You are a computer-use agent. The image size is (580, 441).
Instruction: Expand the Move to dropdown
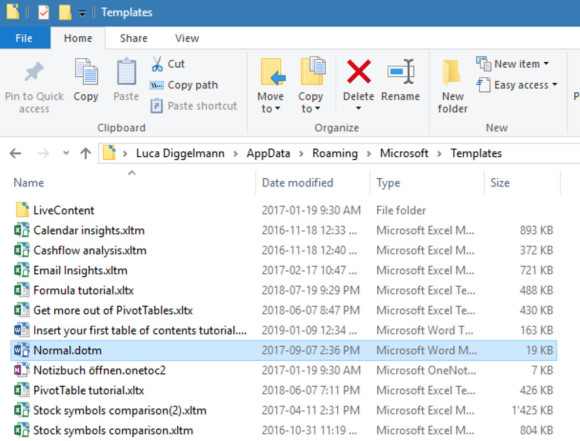(271, 102)
